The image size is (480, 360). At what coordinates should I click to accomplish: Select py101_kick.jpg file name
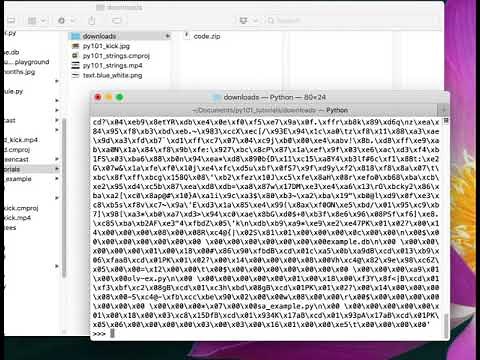(x=106, y=46)
